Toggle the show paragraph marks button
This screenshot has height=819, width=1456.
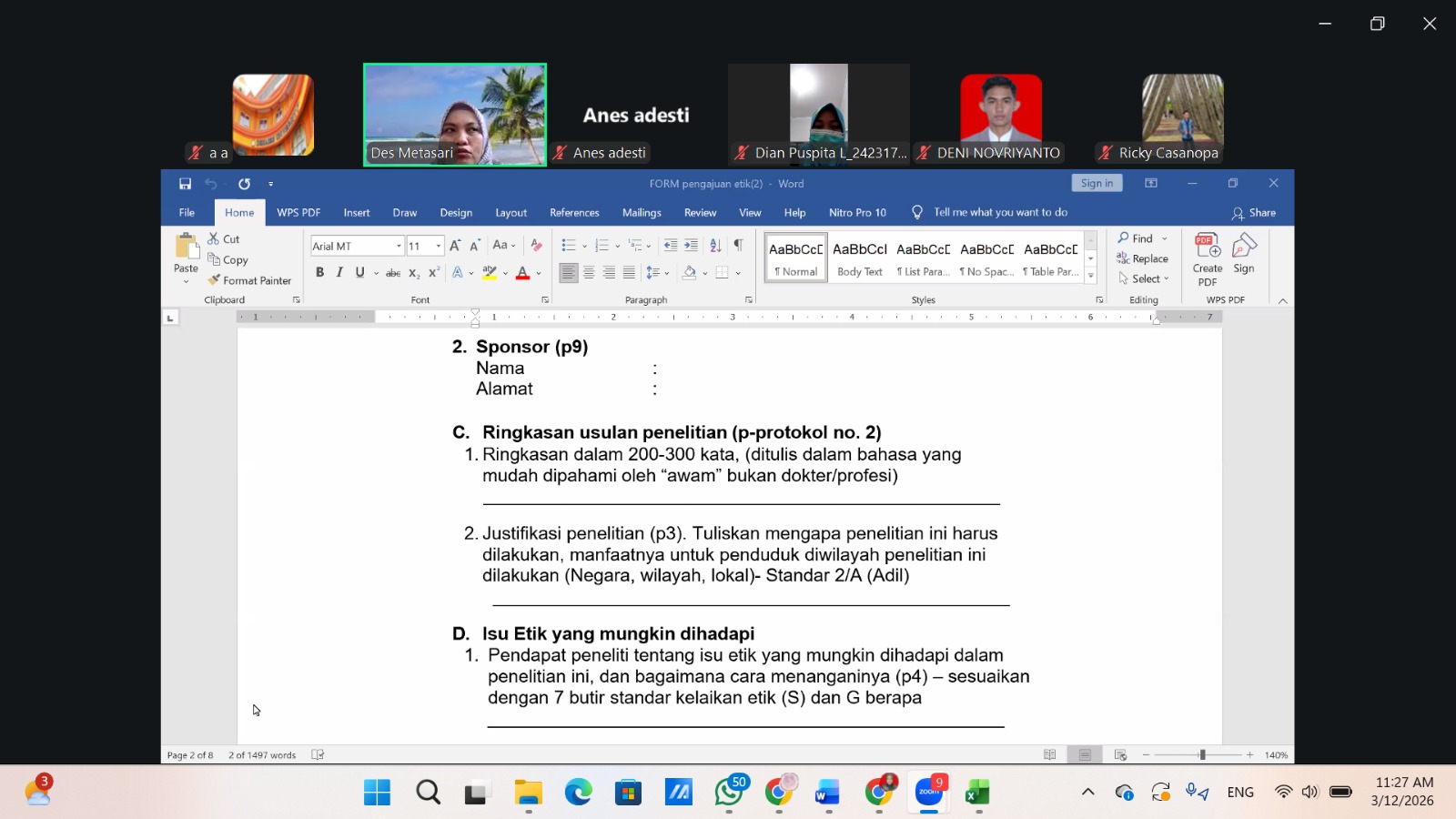click(738, 245)
